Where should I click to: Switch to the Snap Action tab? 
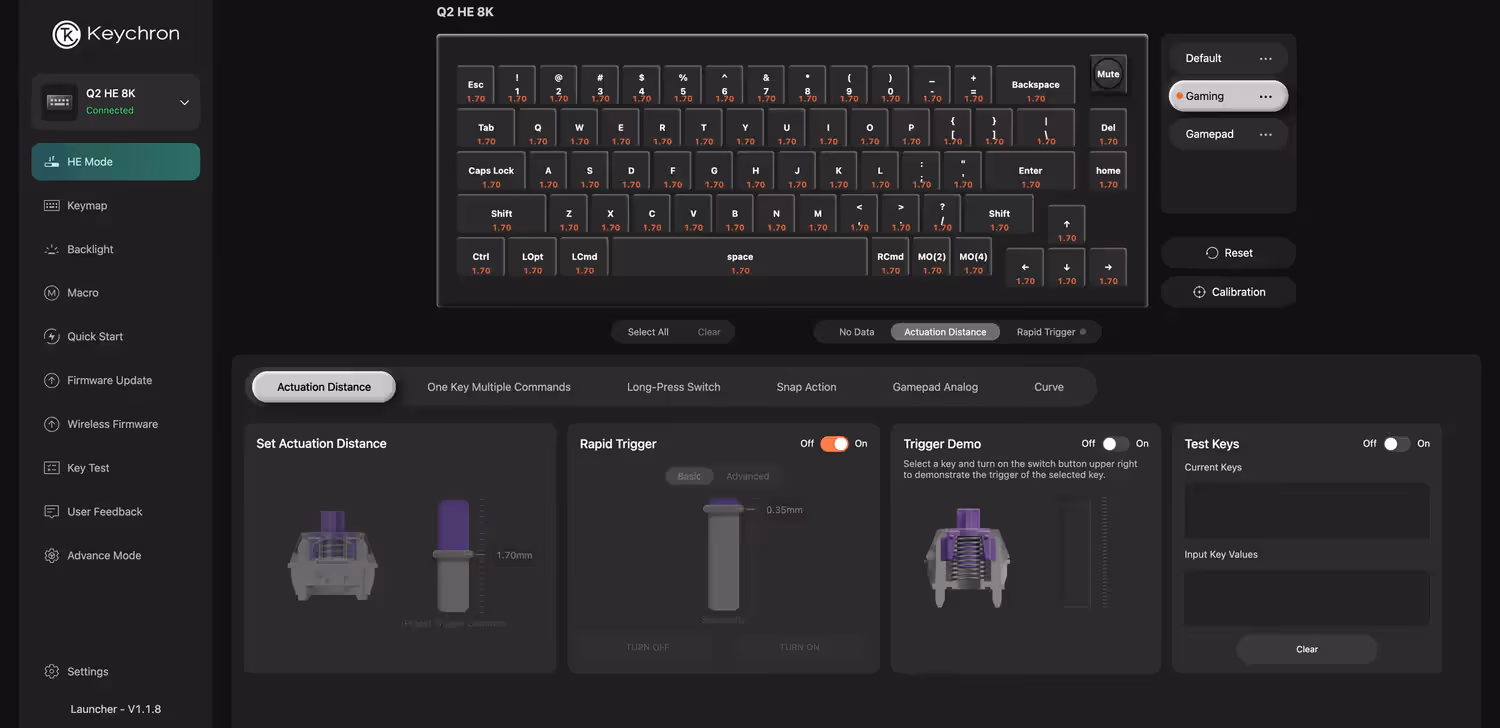[x=806, y=387]
